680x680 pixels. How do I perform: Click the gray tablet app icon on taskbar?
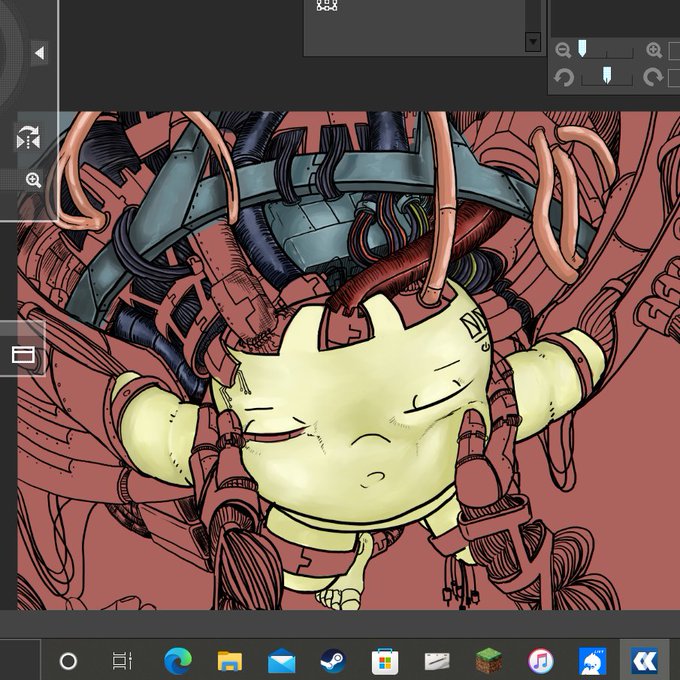coord(437,661)
